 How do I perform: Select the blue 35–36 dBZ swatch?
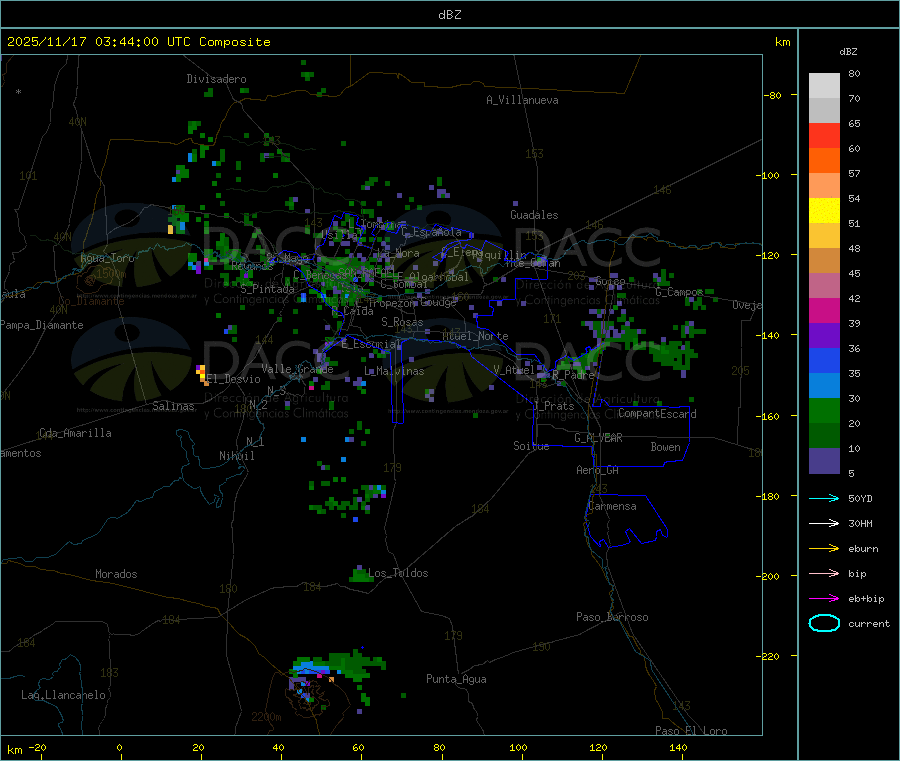(x=824, y=360)
